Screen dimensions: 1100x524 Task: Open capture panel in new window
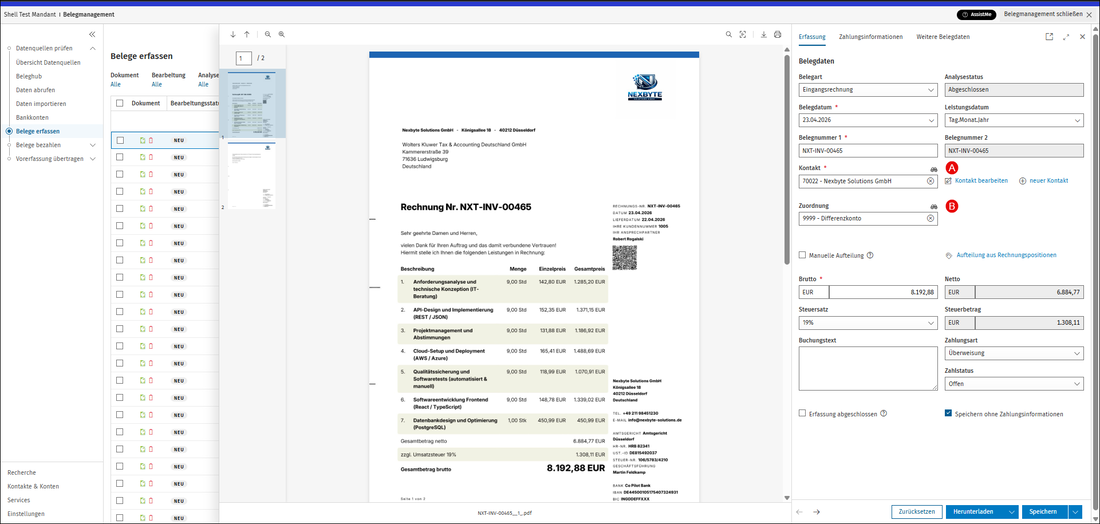(x=1049, y=36)
